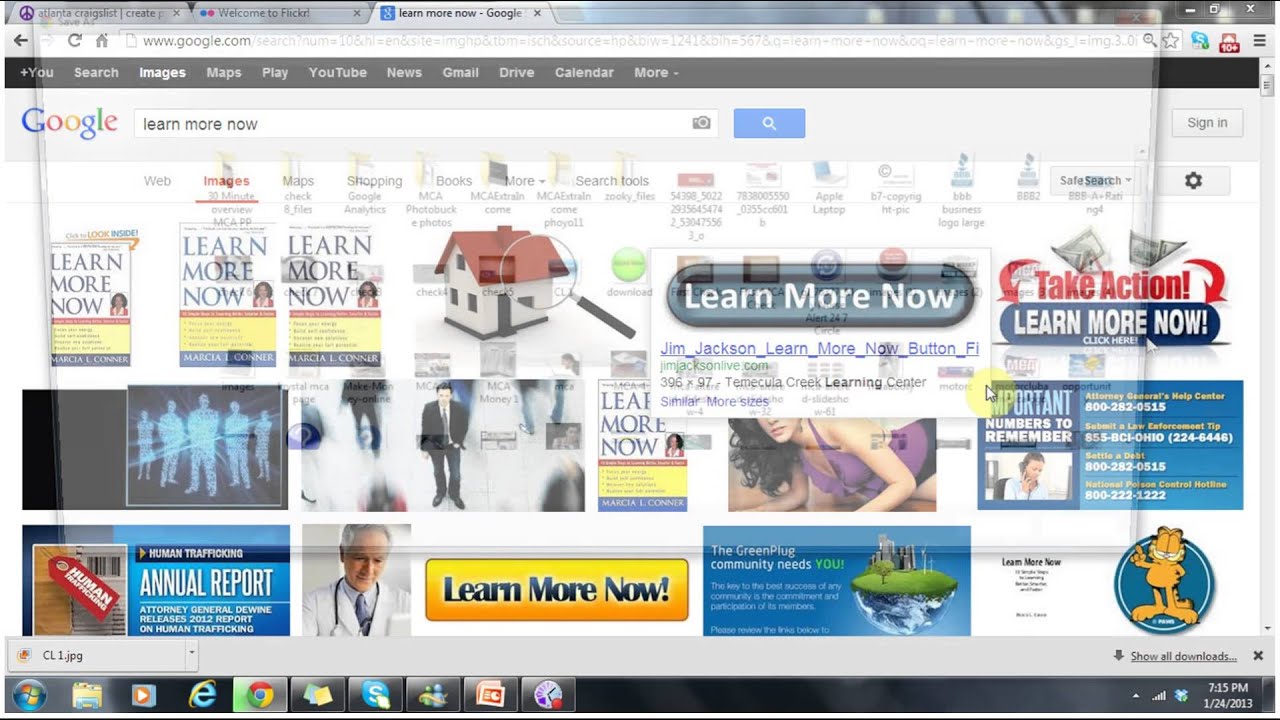This screenshot has width=1280, height=720.
Task: Select the Books results tab
Action: point(453,181)
